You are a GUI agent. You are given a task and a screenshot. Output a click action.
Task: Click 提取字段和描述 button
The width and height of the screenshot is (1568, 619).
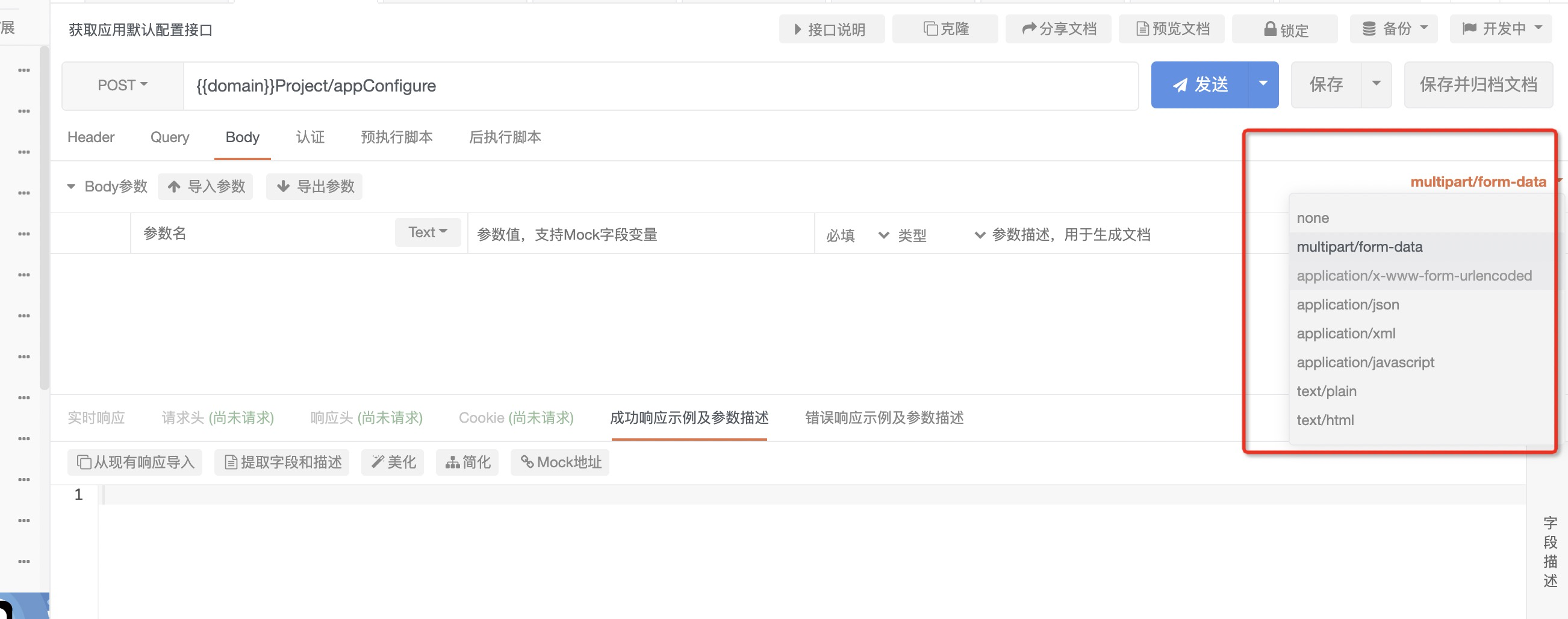pyautogui.click(x=282, y=462)
